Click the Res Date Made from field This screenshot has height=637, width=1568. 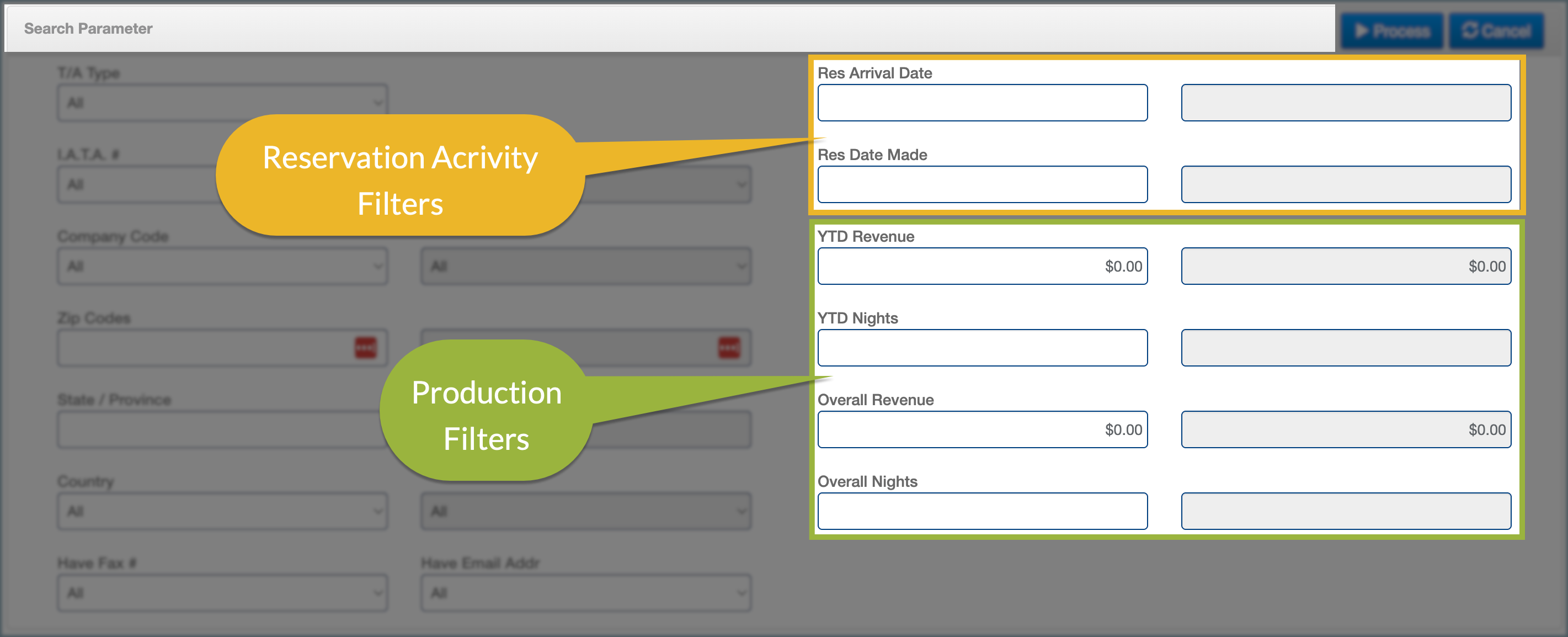pyautogui.click(x=982, y=184)
